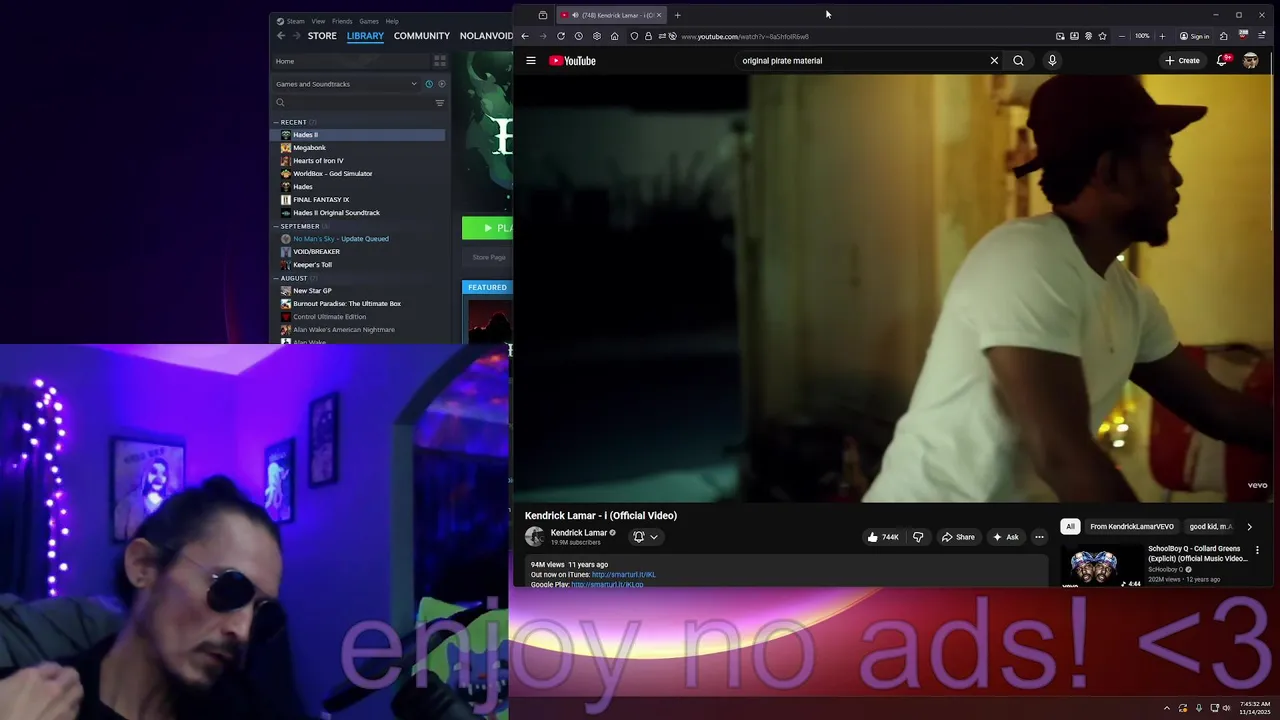The height and width of the screenshot is (720, 1280).
Task: Open YouTube notifications bell
Action: [1221, 61]
